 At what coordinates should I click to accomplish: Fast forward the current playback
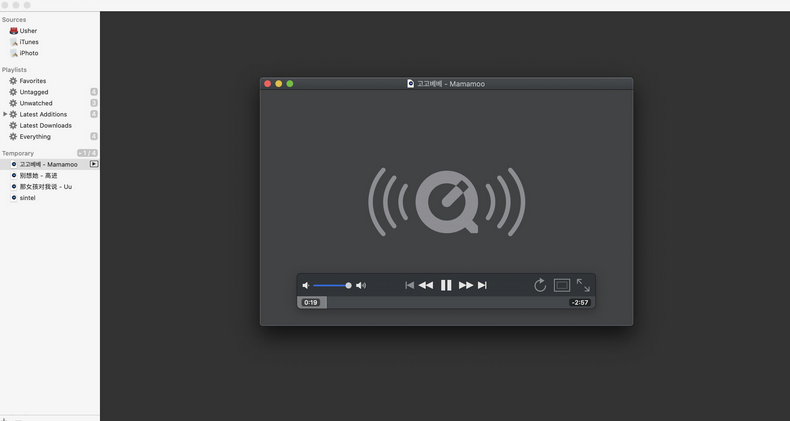pos(466,286)
